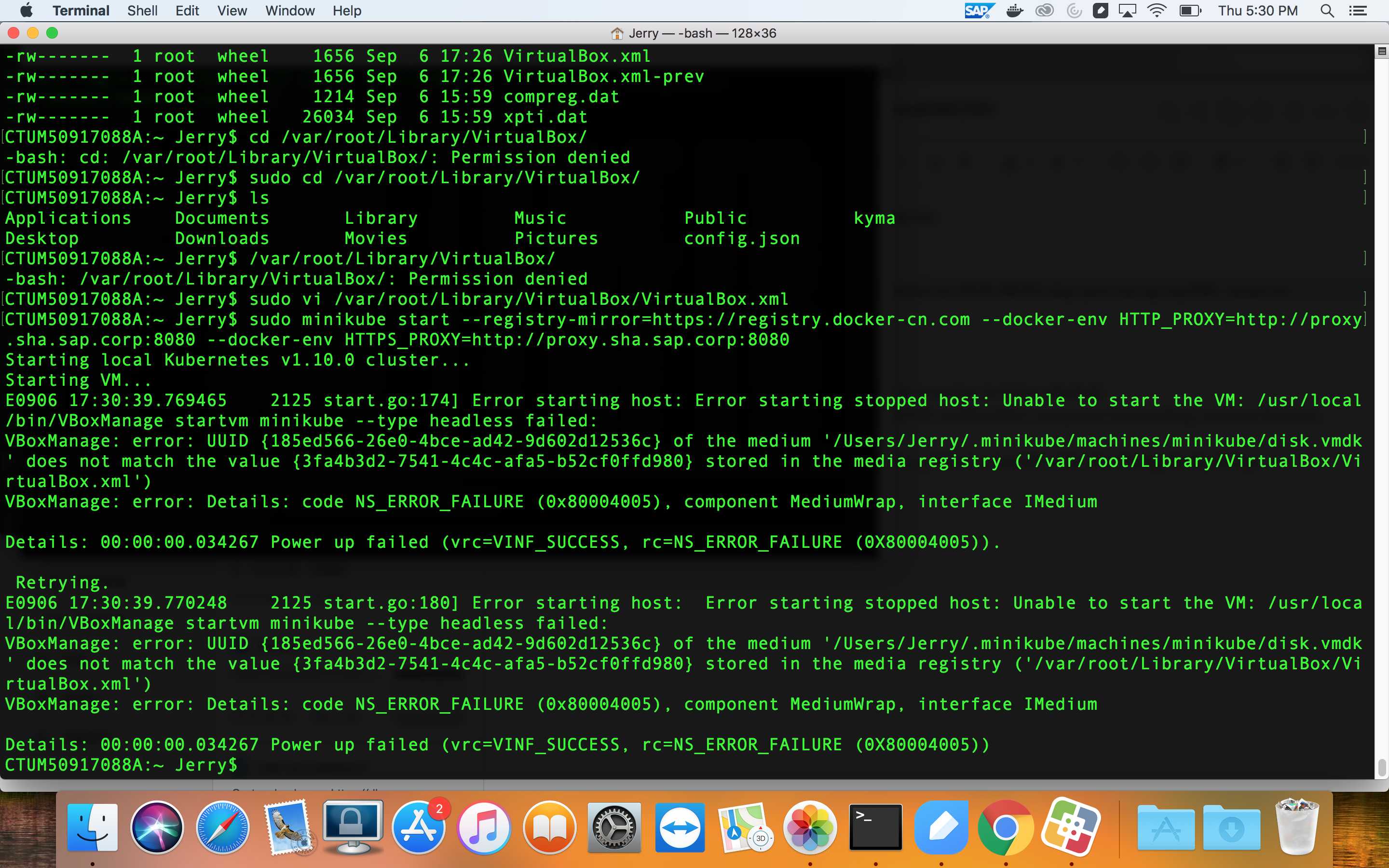The height and width of the screenshot is (868, 1389).
Task: Open App Store with 2 badge
Action: click(419, 827)
